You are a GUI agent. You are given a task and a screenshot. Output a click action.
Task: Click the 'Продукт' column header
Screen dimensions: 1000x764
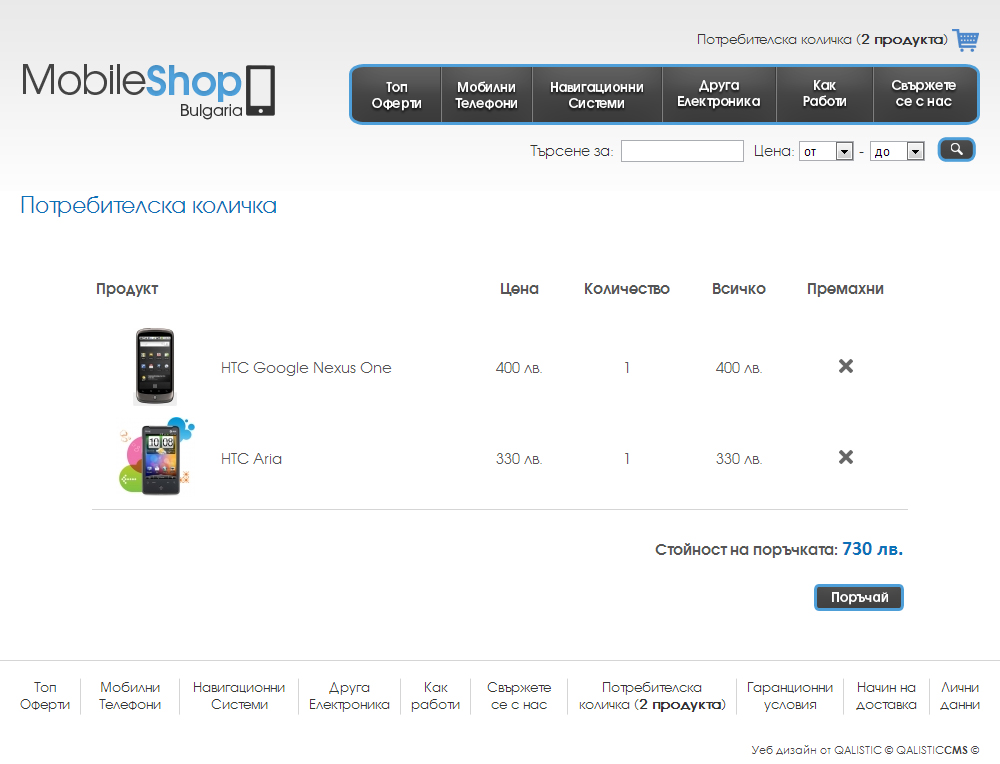pyautogui.click(x=127, y=289)
